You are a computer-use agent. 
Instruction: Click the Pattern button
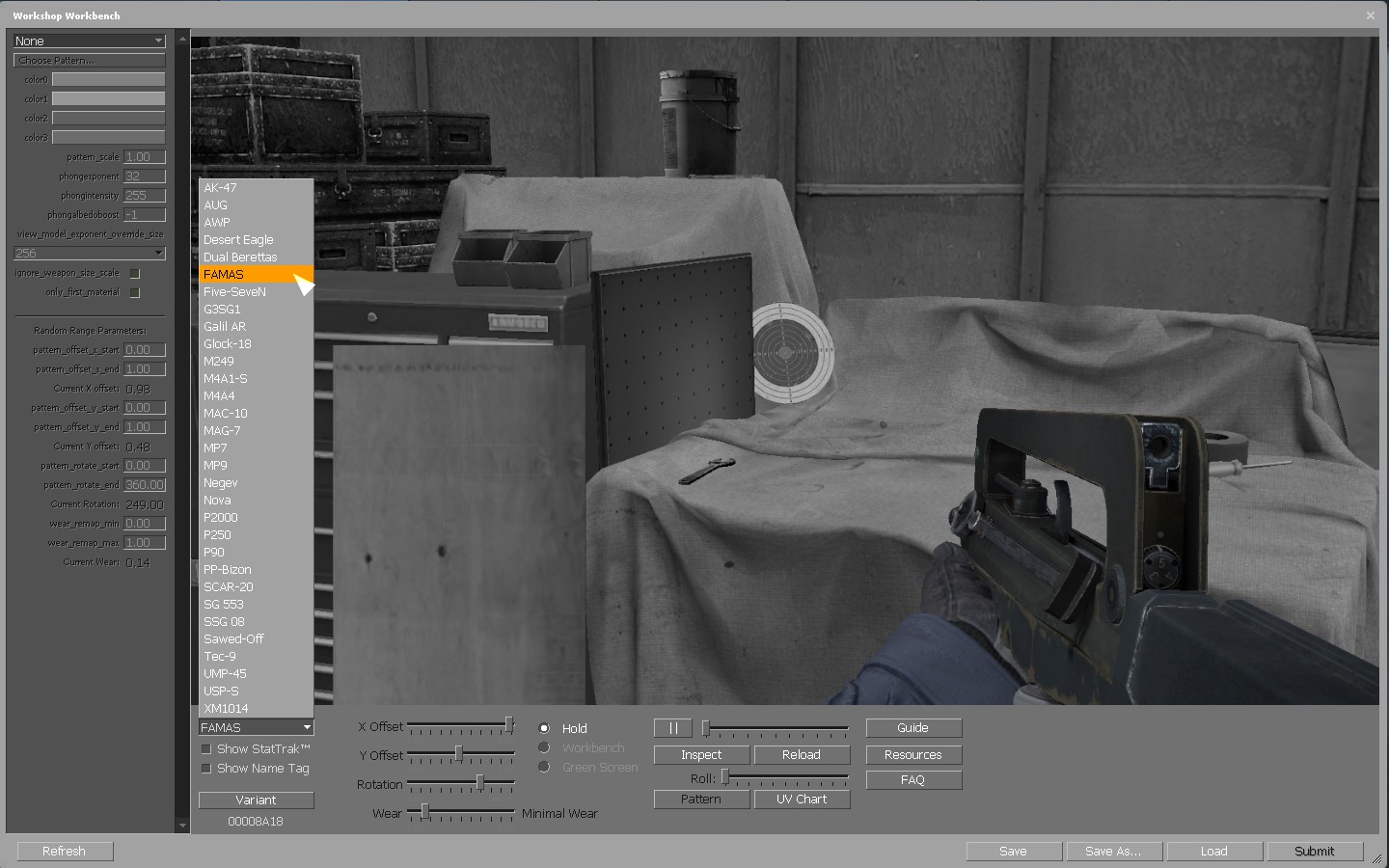point(702,800)
